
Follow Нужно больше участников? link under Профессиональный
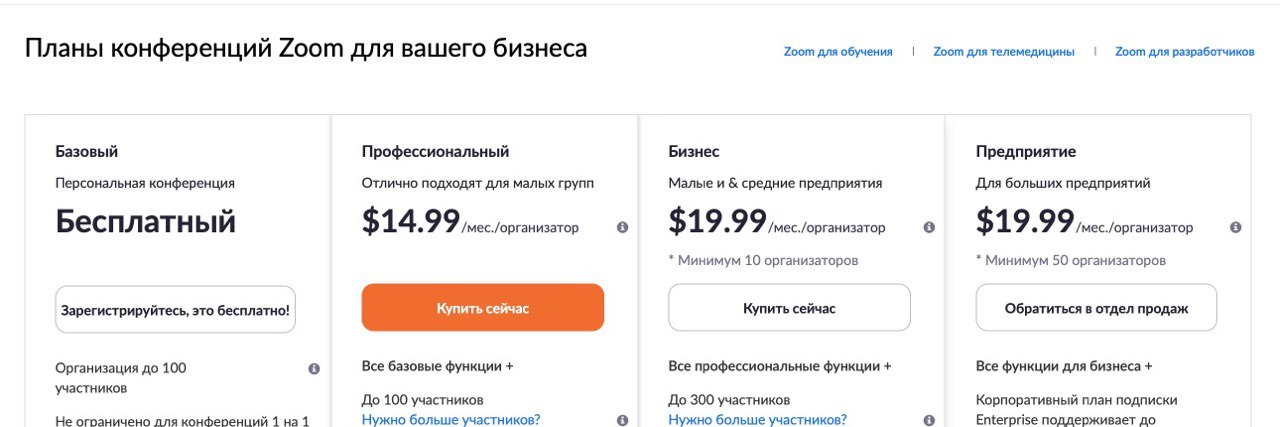click(451, 420)
